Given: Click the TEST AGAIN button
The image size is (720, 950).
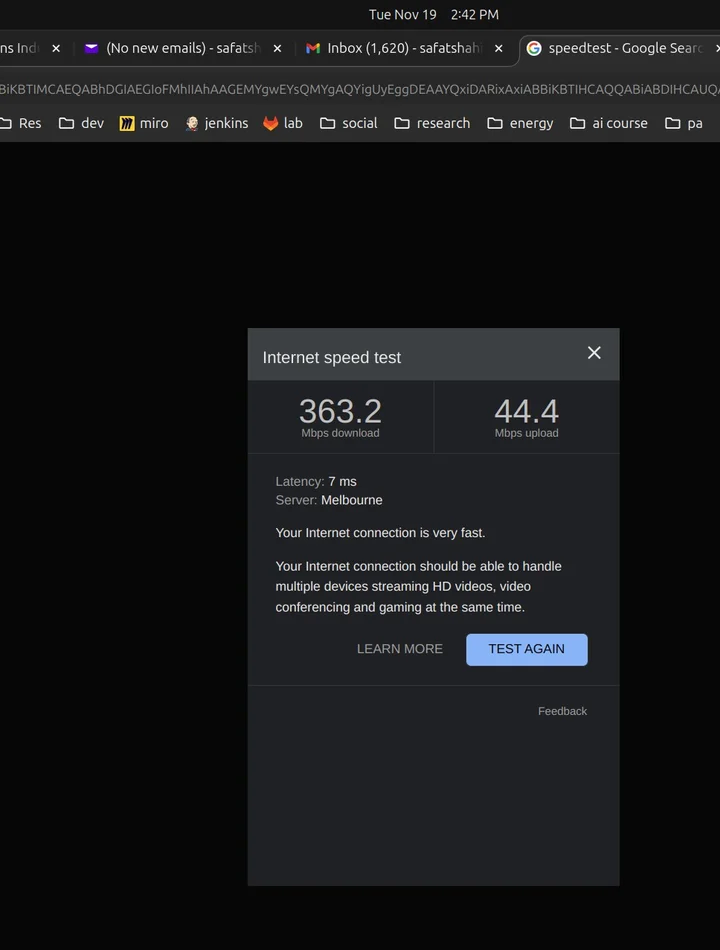Looking at the screenshot, I should [x=526, y=649].
